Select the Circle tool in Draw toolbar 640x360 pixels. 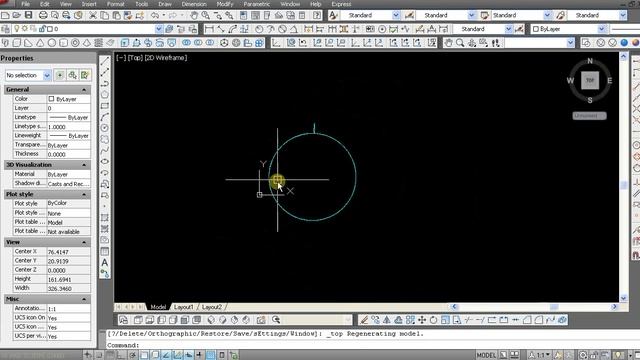[x=105, y=128]
